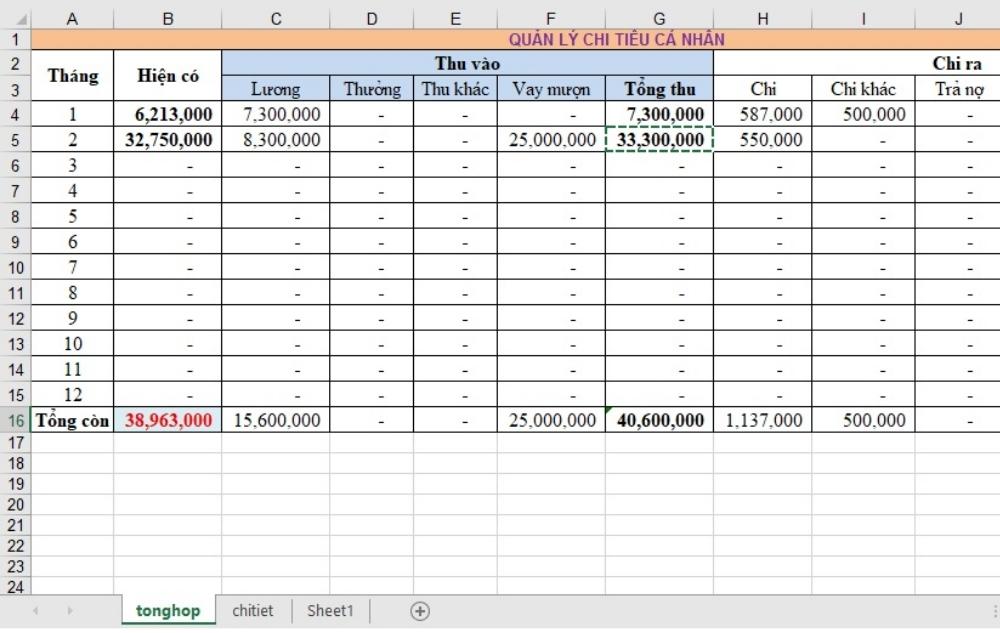Select column D header
The width and height of the screenshot is (1000, 633).
(x=372, y=19)
